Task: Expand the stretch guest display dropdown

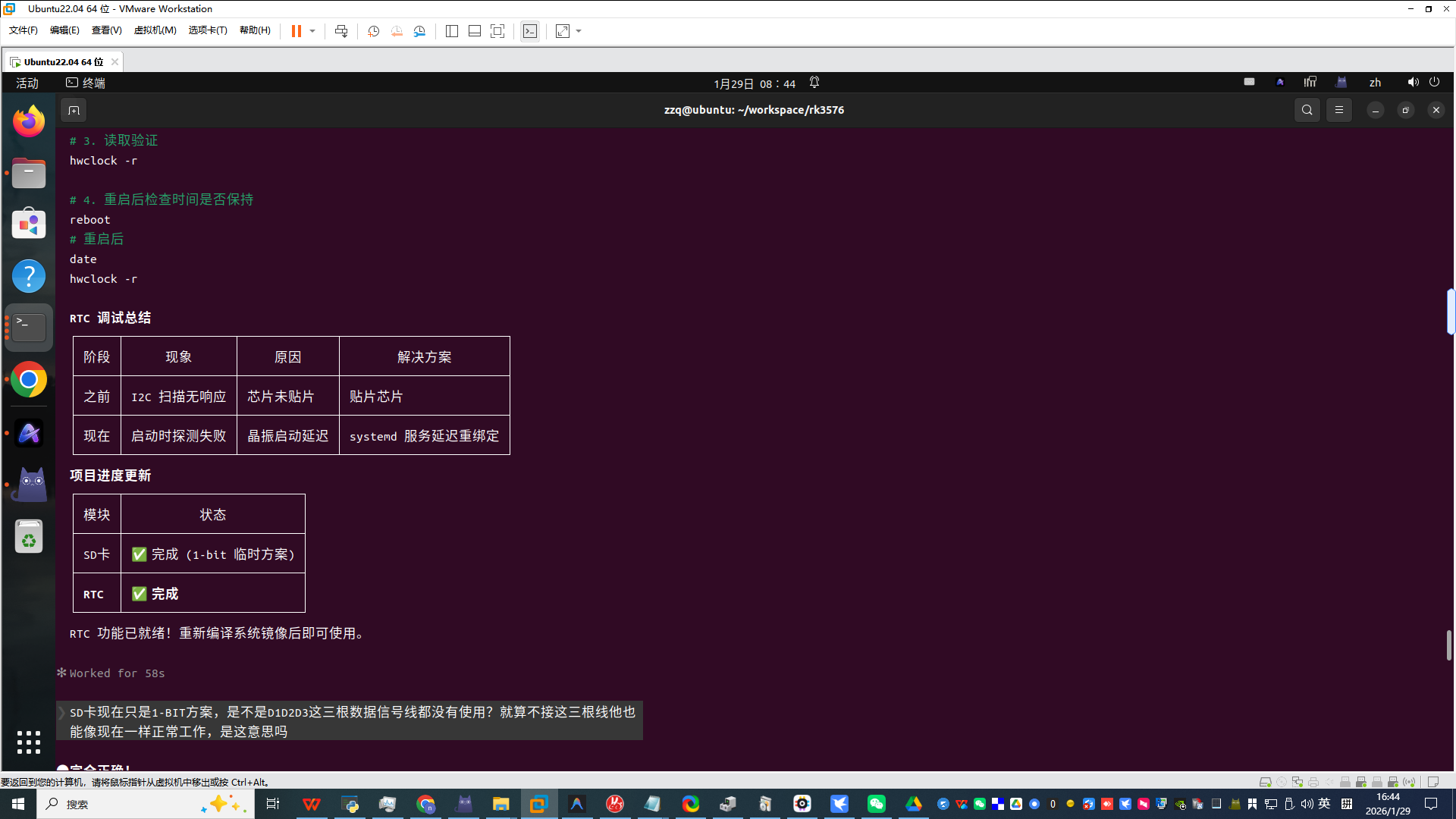Action: (579, 31)
